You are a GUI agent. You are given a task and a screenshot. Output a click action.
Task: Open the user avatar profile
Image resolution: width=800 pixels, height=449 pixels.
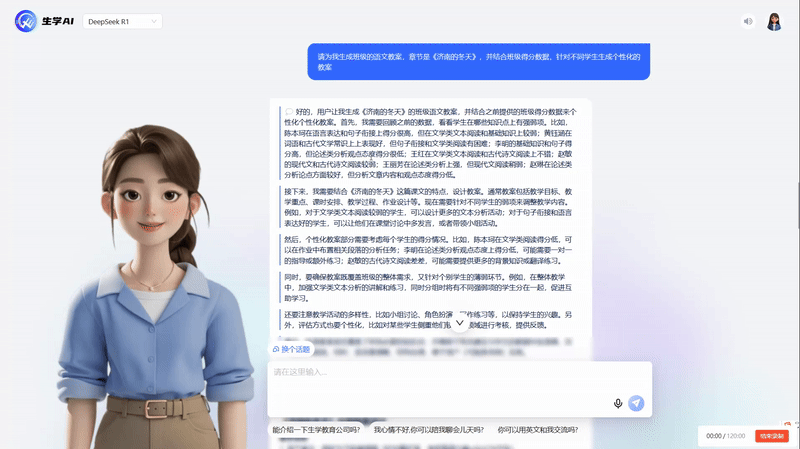(774, 21)
